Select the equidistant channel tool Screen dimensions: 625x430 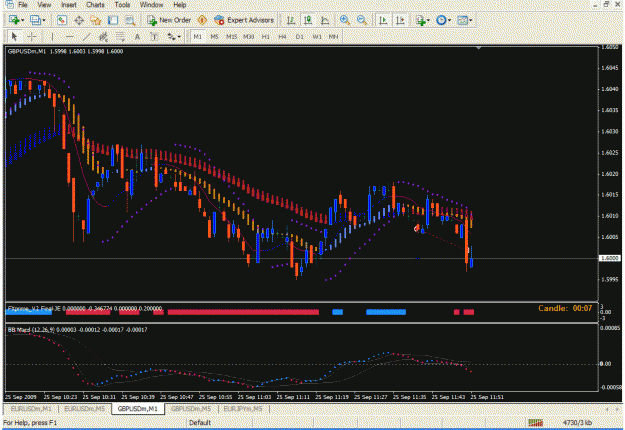pyautogui.click(x=103, y=37)
